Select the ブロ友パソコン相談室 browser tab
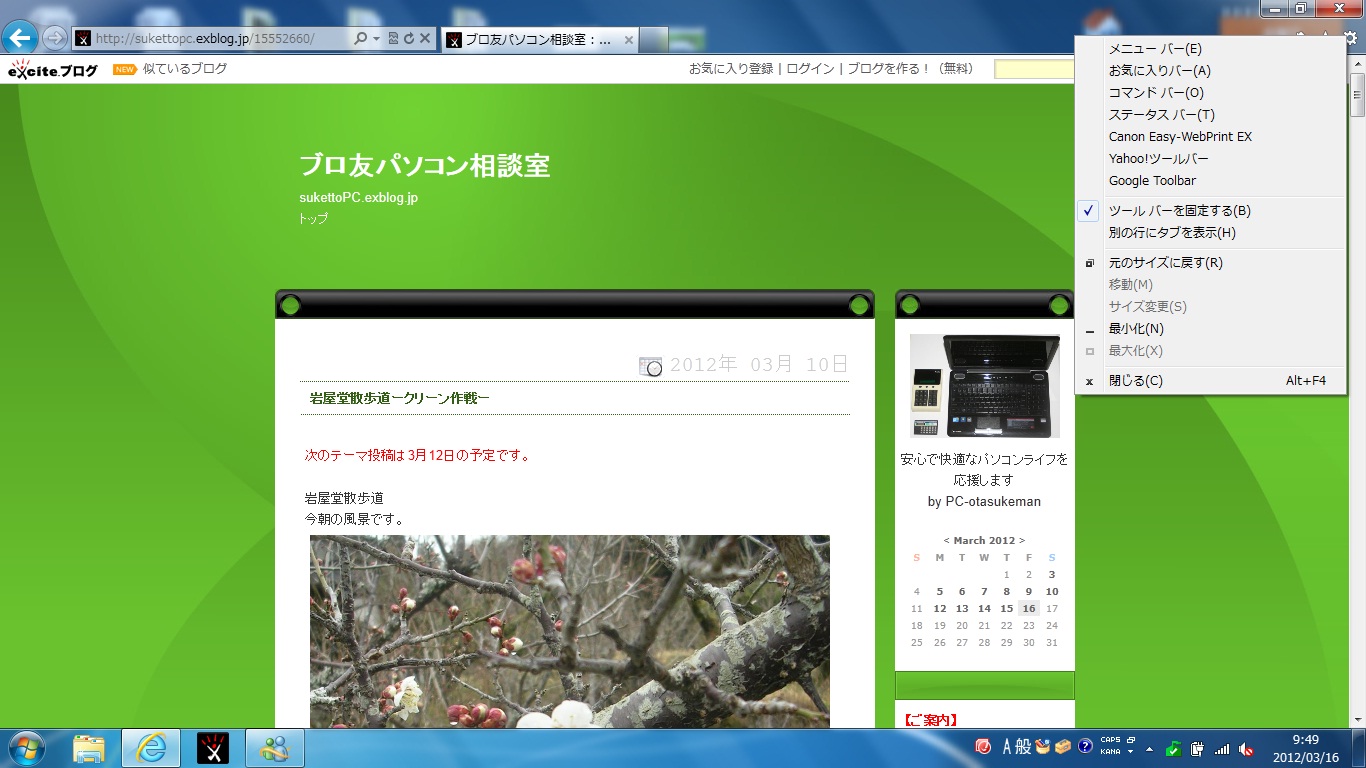The image size is (1366, 768). (x=540, y=40)
